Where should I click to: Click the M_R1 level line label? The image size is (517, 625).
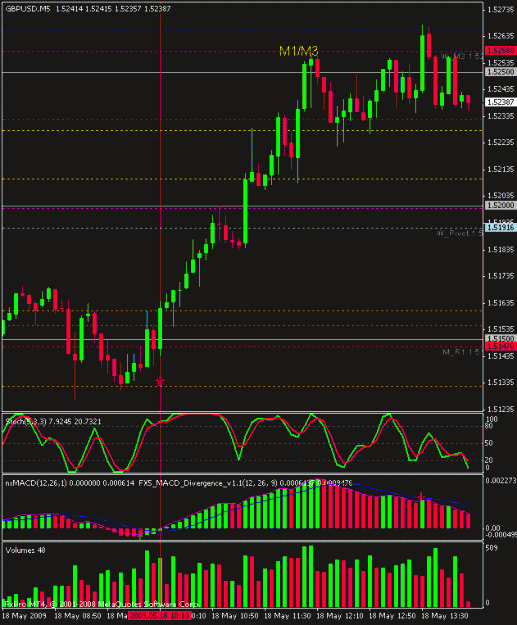pyautogui.click(x=462, y=352)
